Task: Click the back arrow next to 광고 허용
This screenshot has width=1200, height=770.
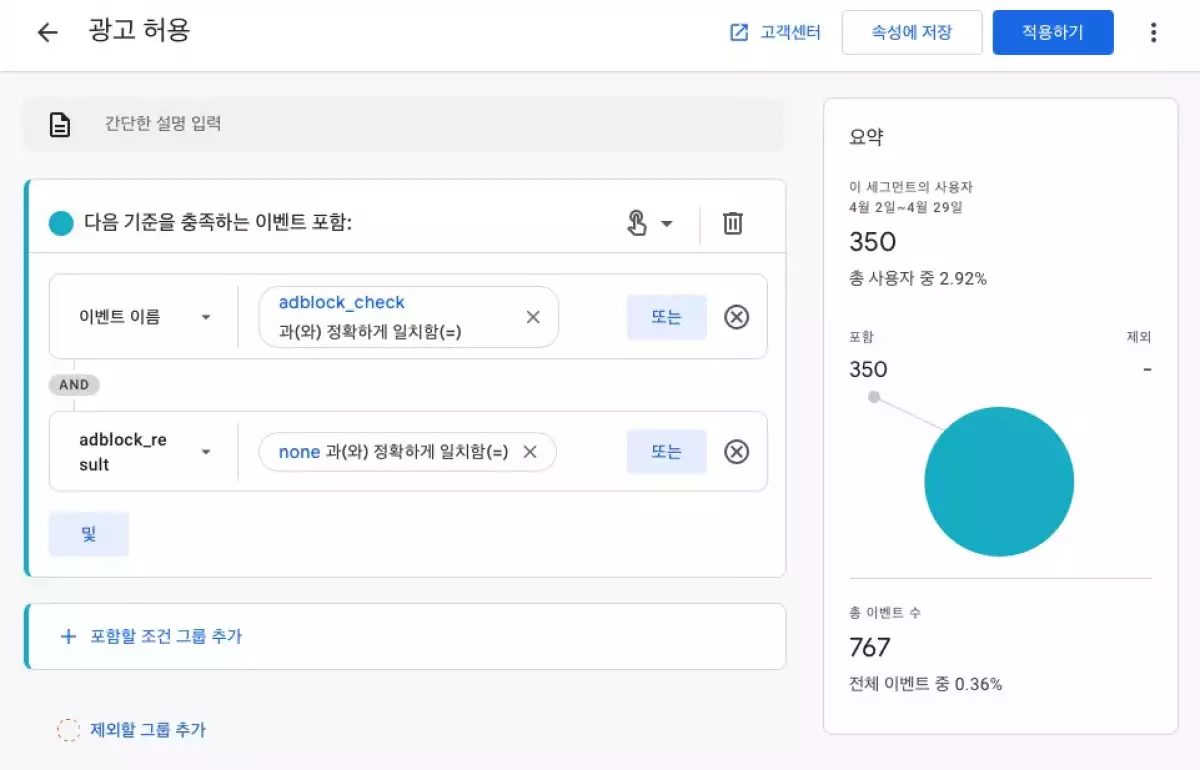Action: coord(47,32)
